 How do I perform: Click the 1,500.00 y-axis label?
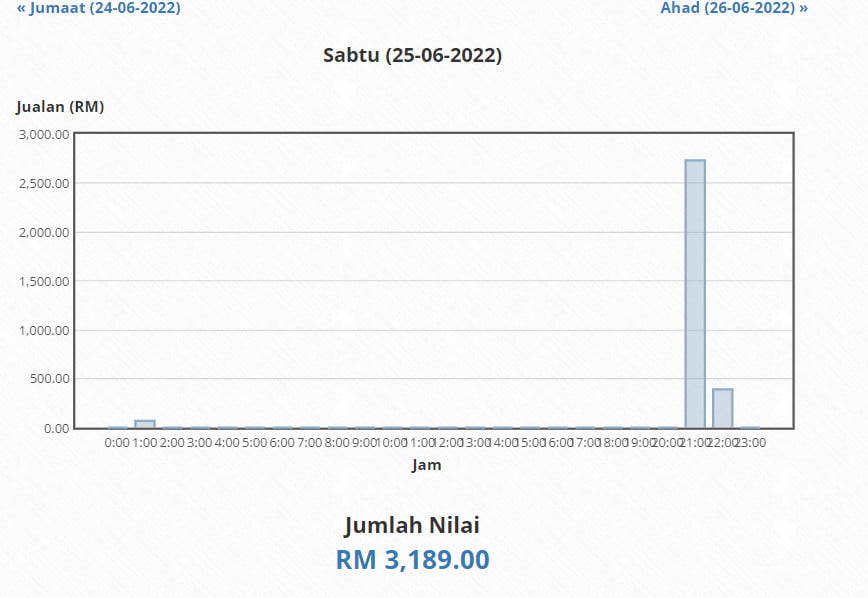(44, 282)
